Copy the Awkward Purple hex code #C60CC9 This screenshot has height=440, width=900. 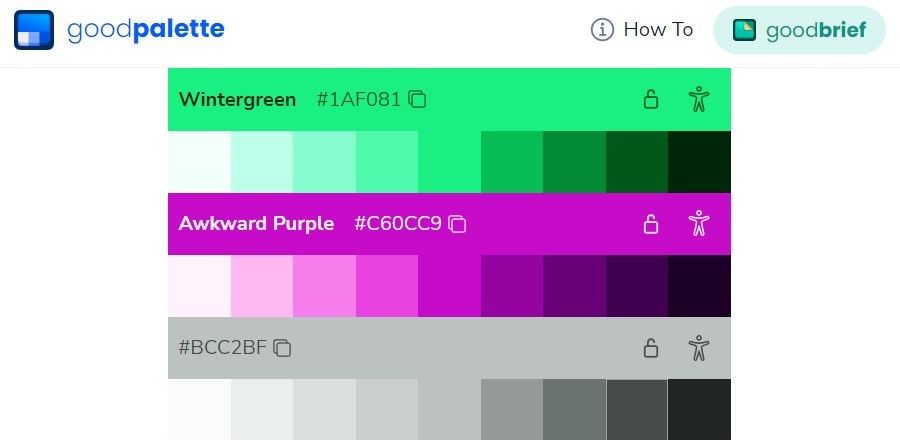pos(457,224)
